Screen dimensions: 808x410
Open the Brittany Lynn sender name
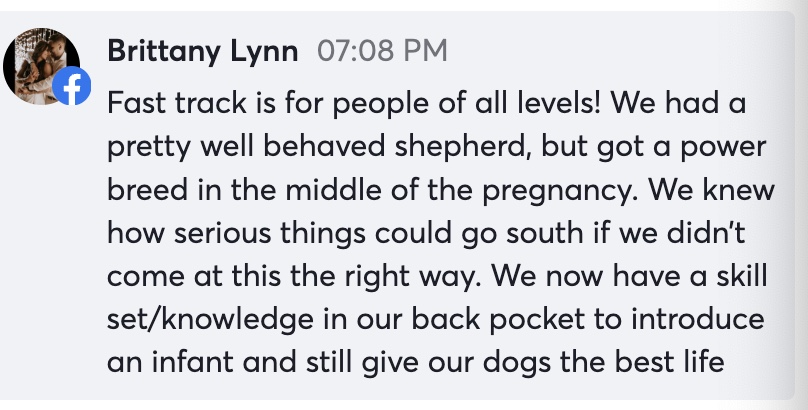[x=202, y=51]
